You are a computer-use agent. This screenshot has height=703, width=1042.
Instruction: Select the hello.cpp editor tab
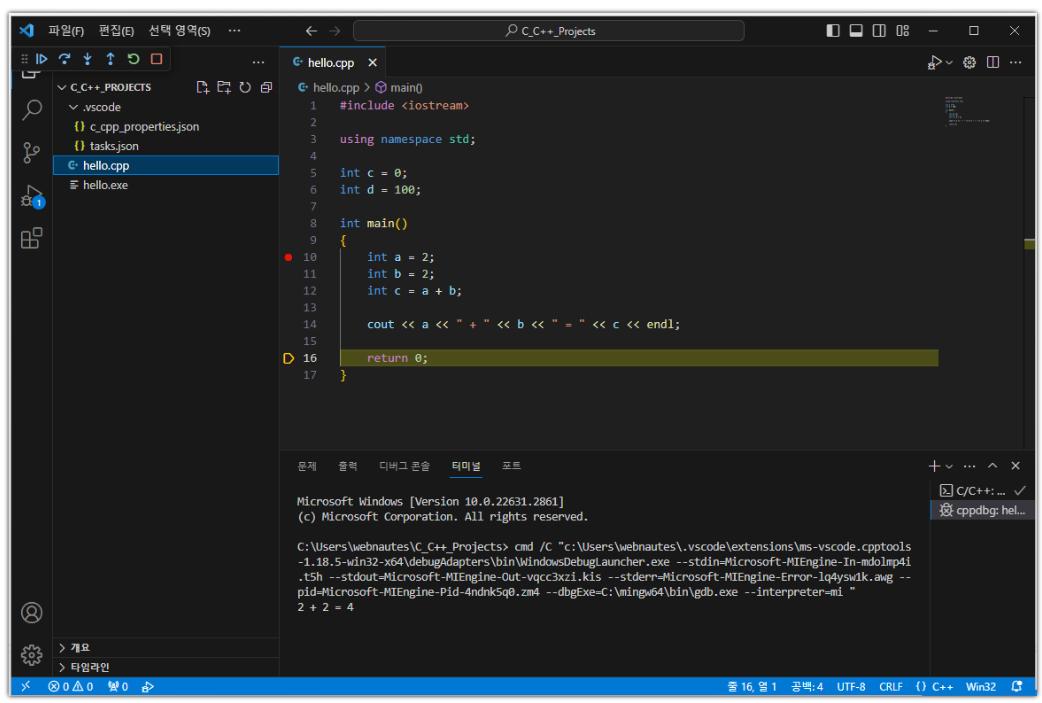[x=331, y=62]
